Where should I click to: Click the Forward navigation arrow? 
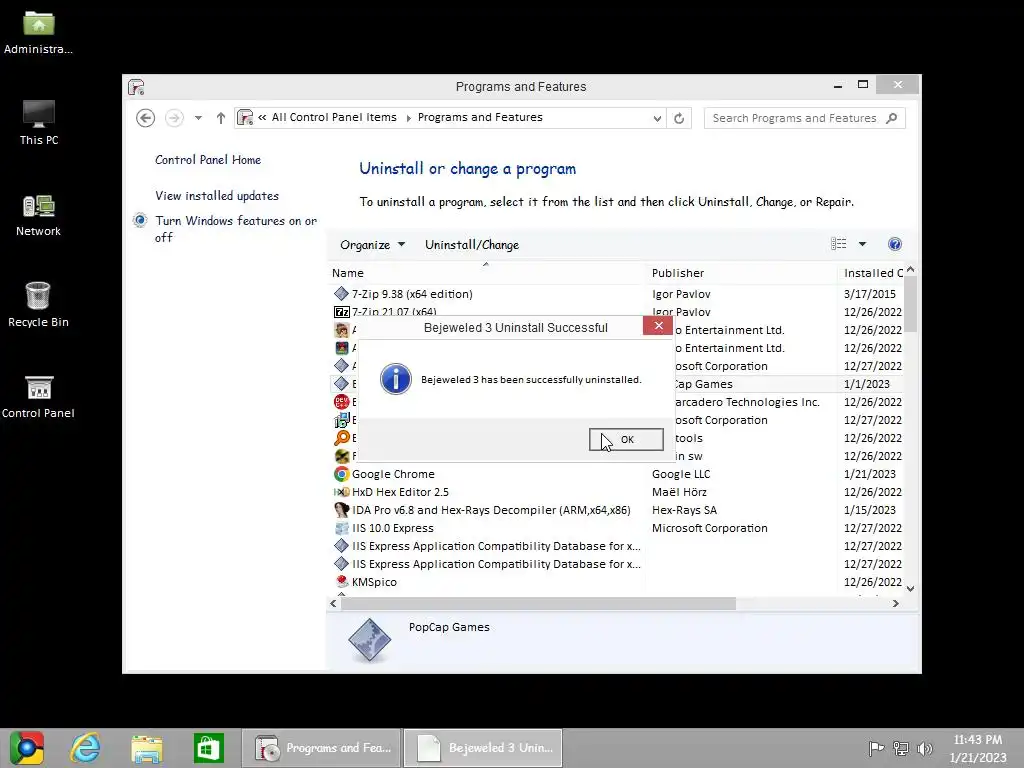[x=174, y=118]
